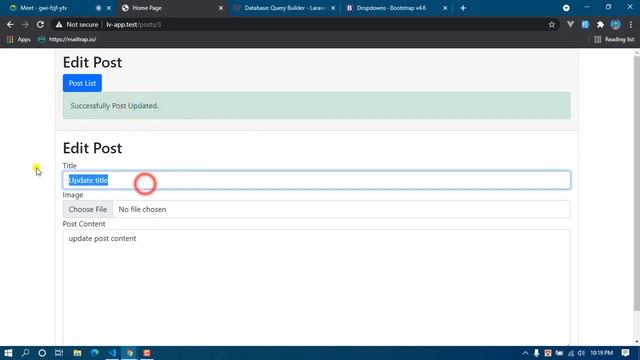640x360 pixels.
Task: Open the mailtrap.io bookmark
Action: tap(67, 39)
